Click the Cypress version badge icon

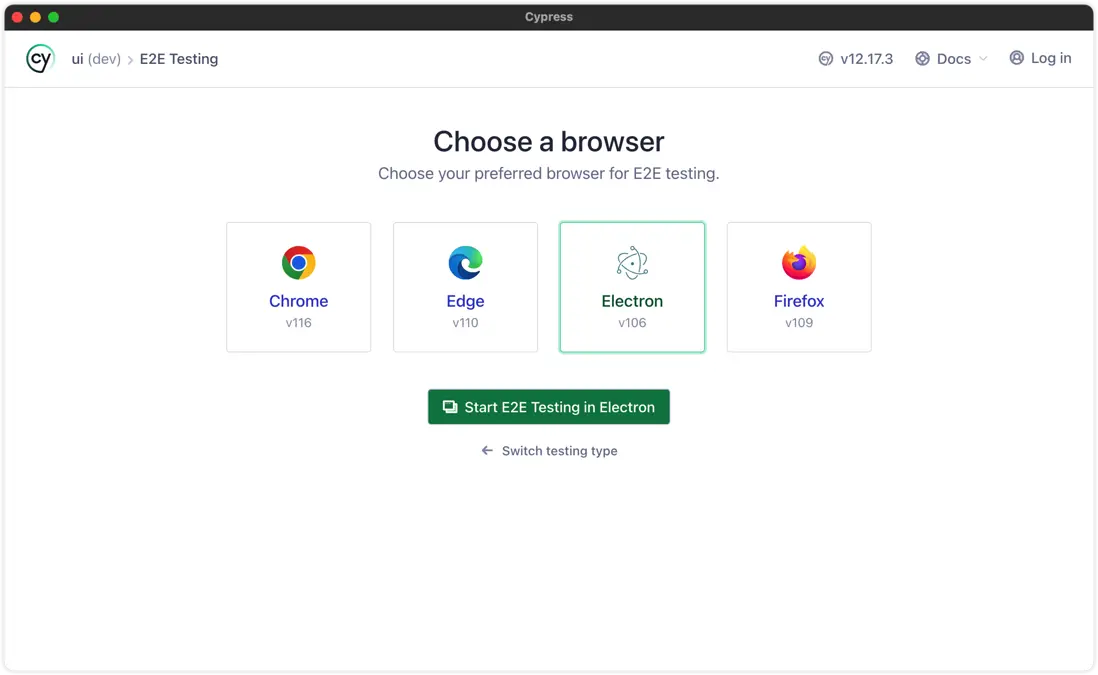[x=826, y=59]
